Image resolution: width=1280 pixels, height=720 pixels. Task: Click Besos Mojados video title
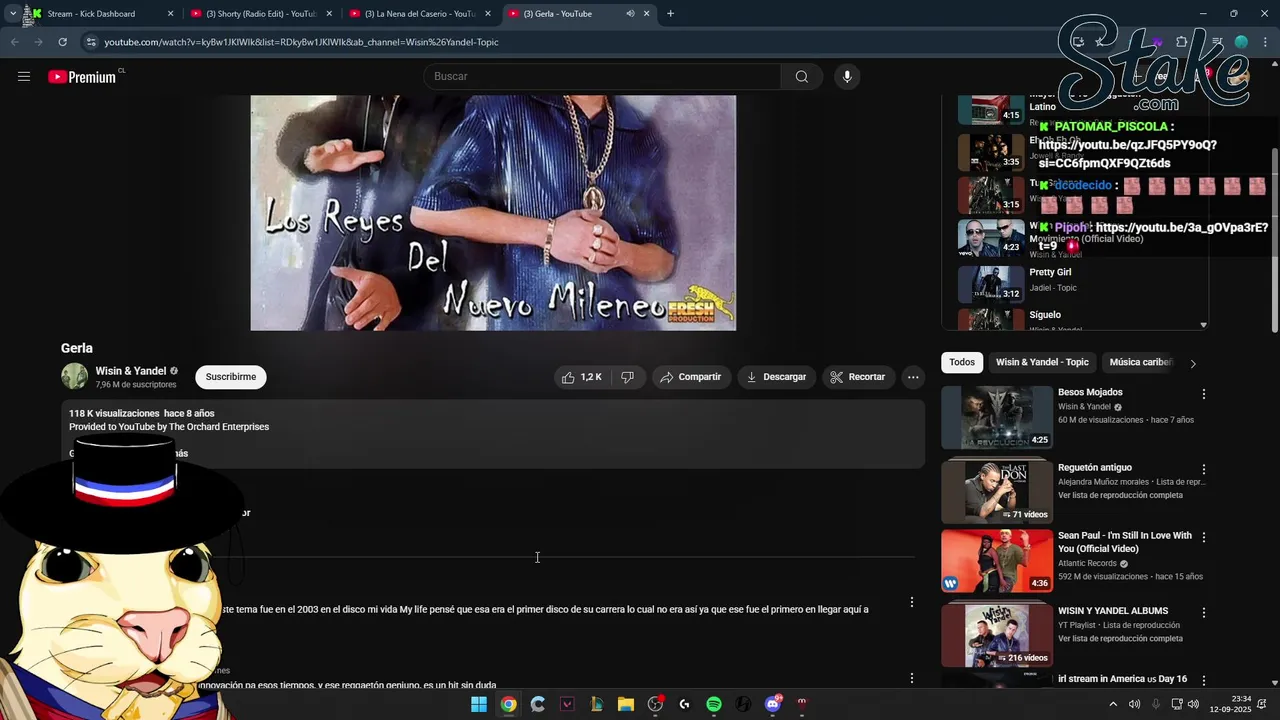1090,392
